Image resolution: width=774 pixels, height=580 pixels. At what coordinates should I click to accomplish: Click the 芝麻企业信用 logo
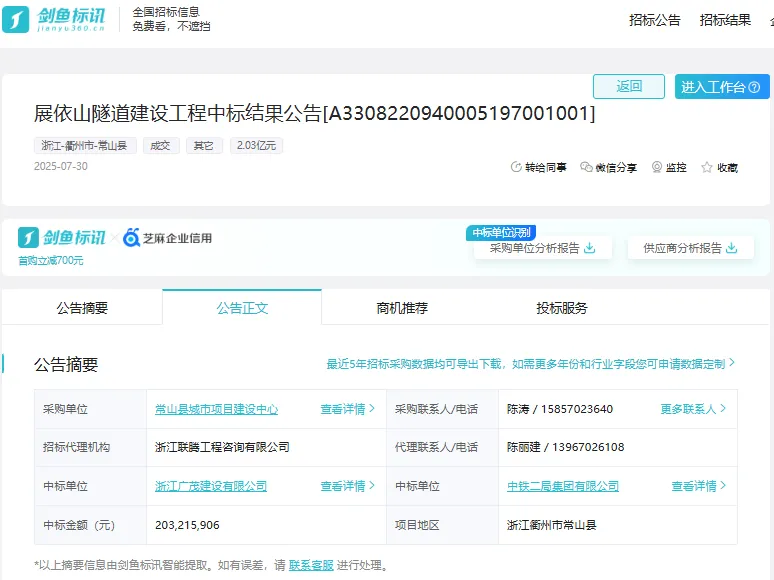pyautogui.click(x=167, y=238)
